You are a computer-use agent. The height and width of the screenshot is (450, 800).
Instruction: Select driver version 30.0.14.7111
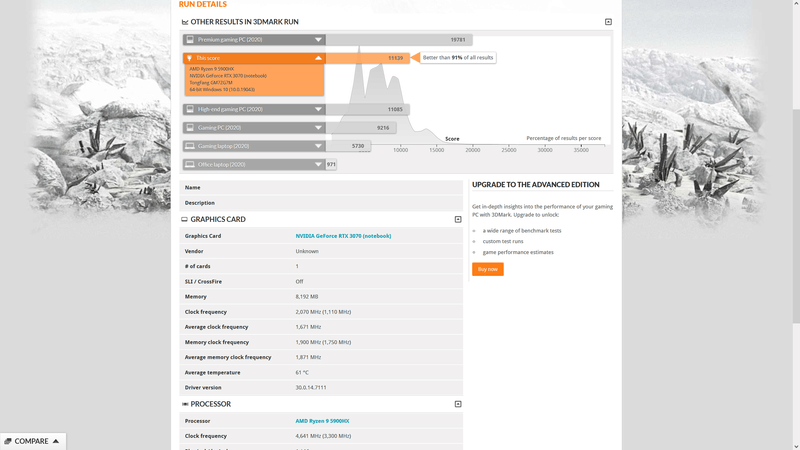click(311, 388)
